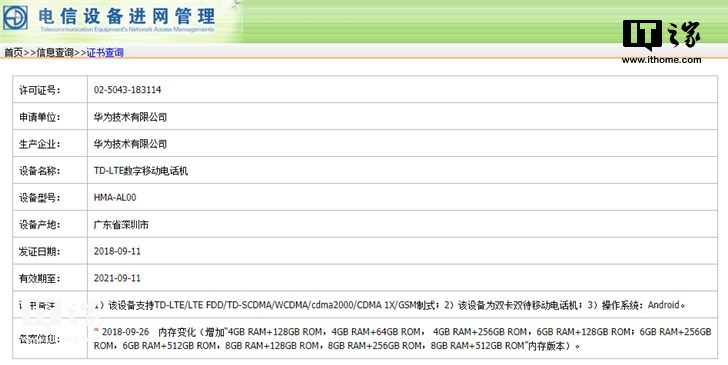Open the 首页 breadcrumb link

point(13,52)
